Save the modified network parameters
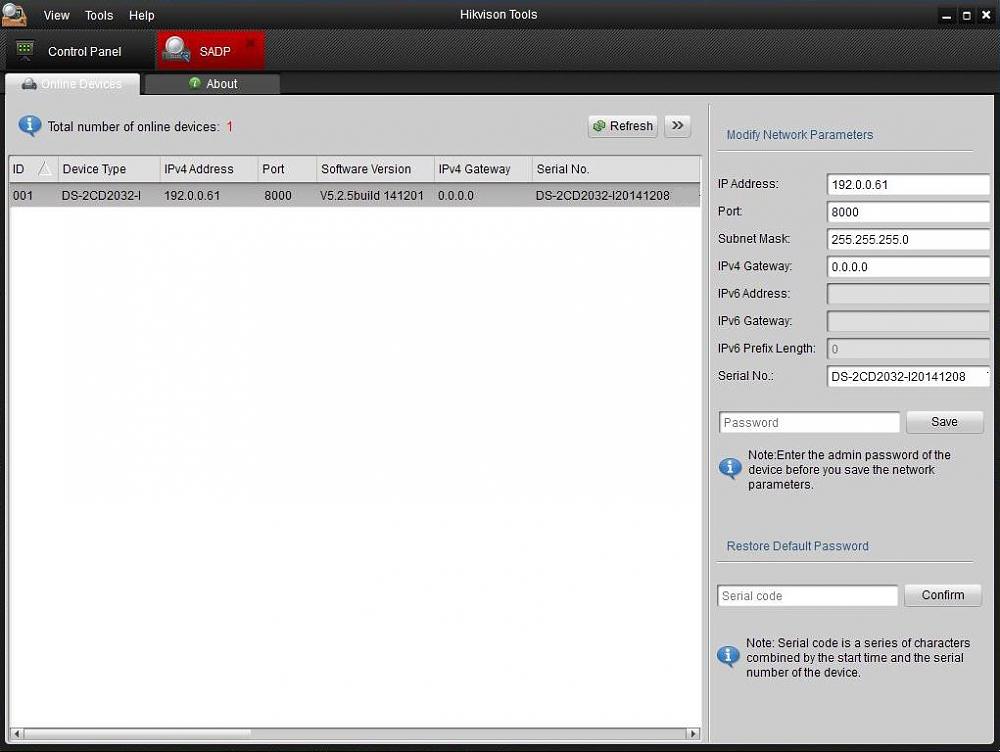1000x752 pixels. pos(944,422)
